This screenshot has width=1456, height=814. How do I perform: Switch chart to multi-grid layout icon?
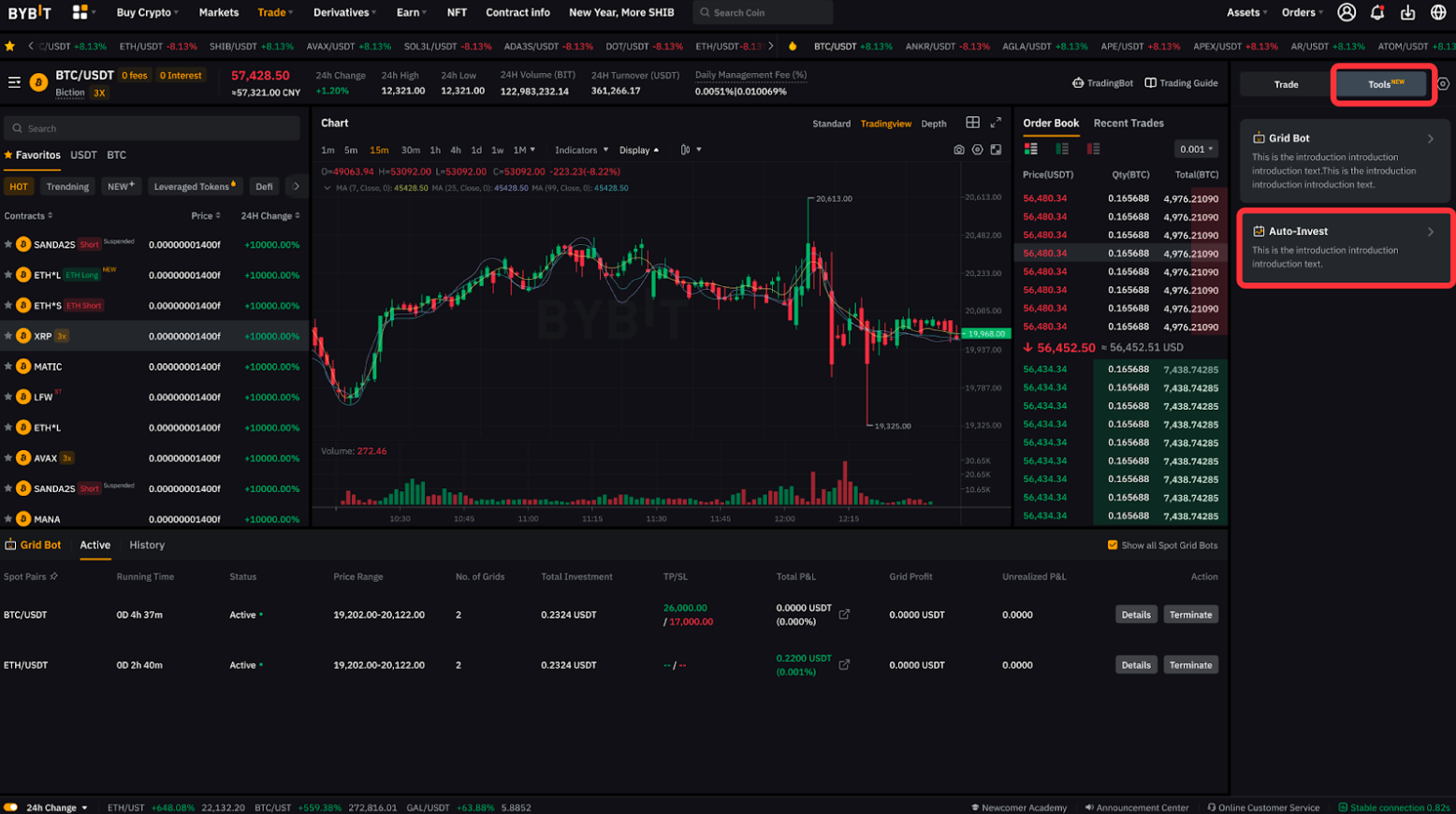click(972, 123)
